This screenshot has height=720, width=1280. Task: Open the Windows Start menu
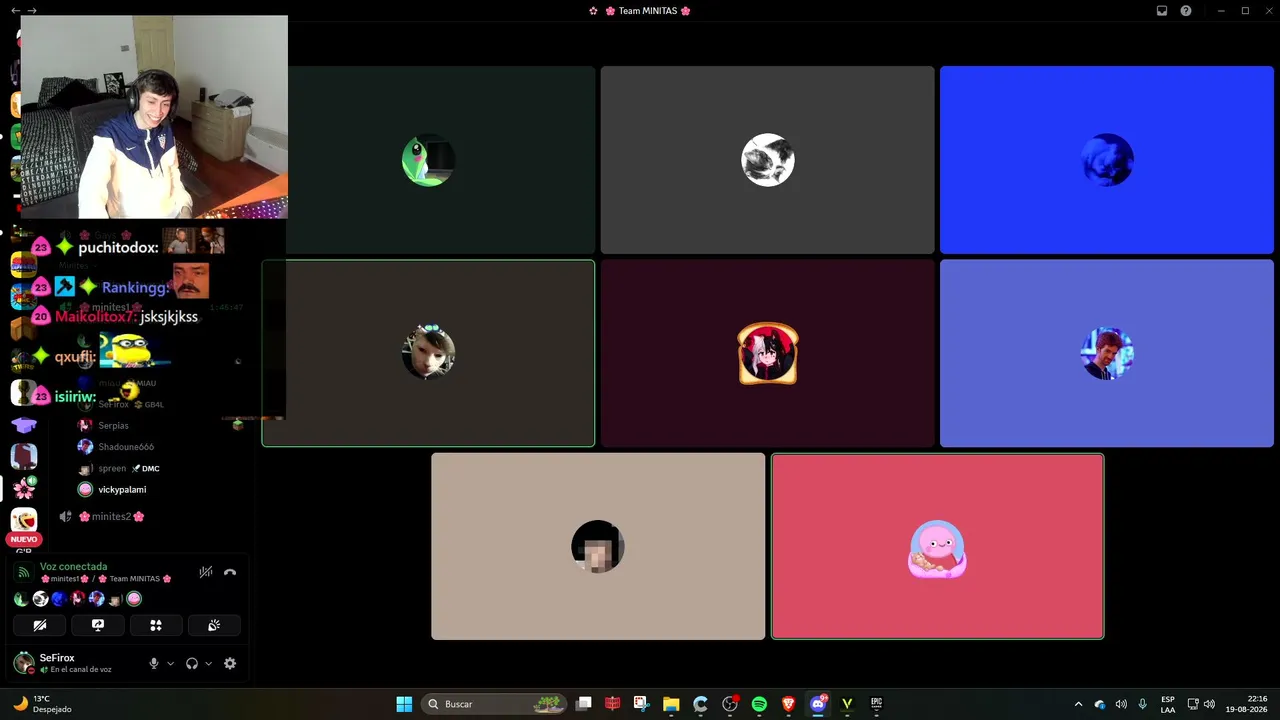pyautogui.click(x=404, y=704)
